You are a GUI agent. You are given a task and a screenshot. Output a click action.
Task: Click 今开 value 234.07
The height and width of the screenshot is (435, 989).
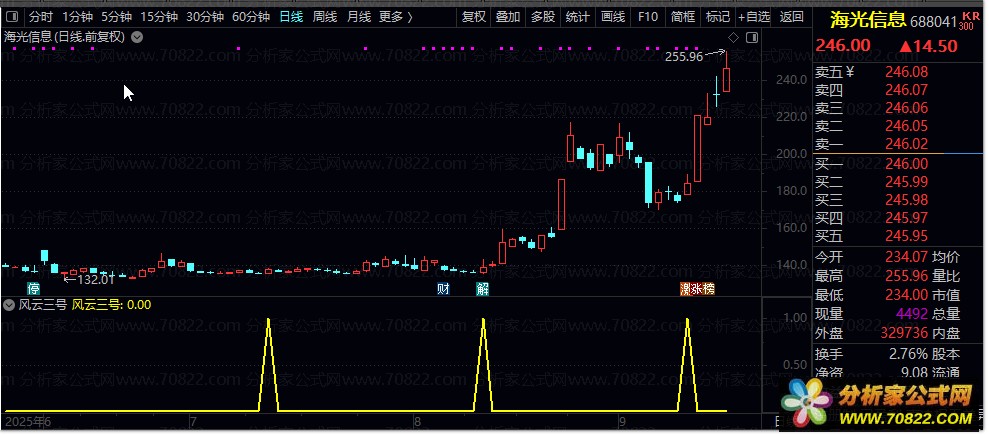coord(906,257)
